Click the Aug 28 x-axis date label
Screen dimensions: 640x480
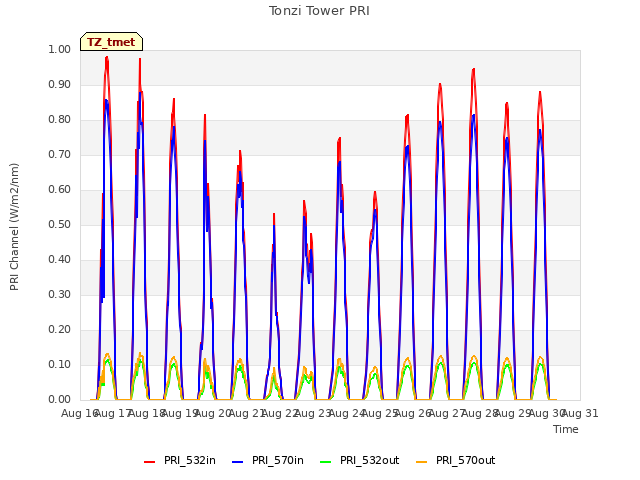pyautogui.click(x=480, y=413)
